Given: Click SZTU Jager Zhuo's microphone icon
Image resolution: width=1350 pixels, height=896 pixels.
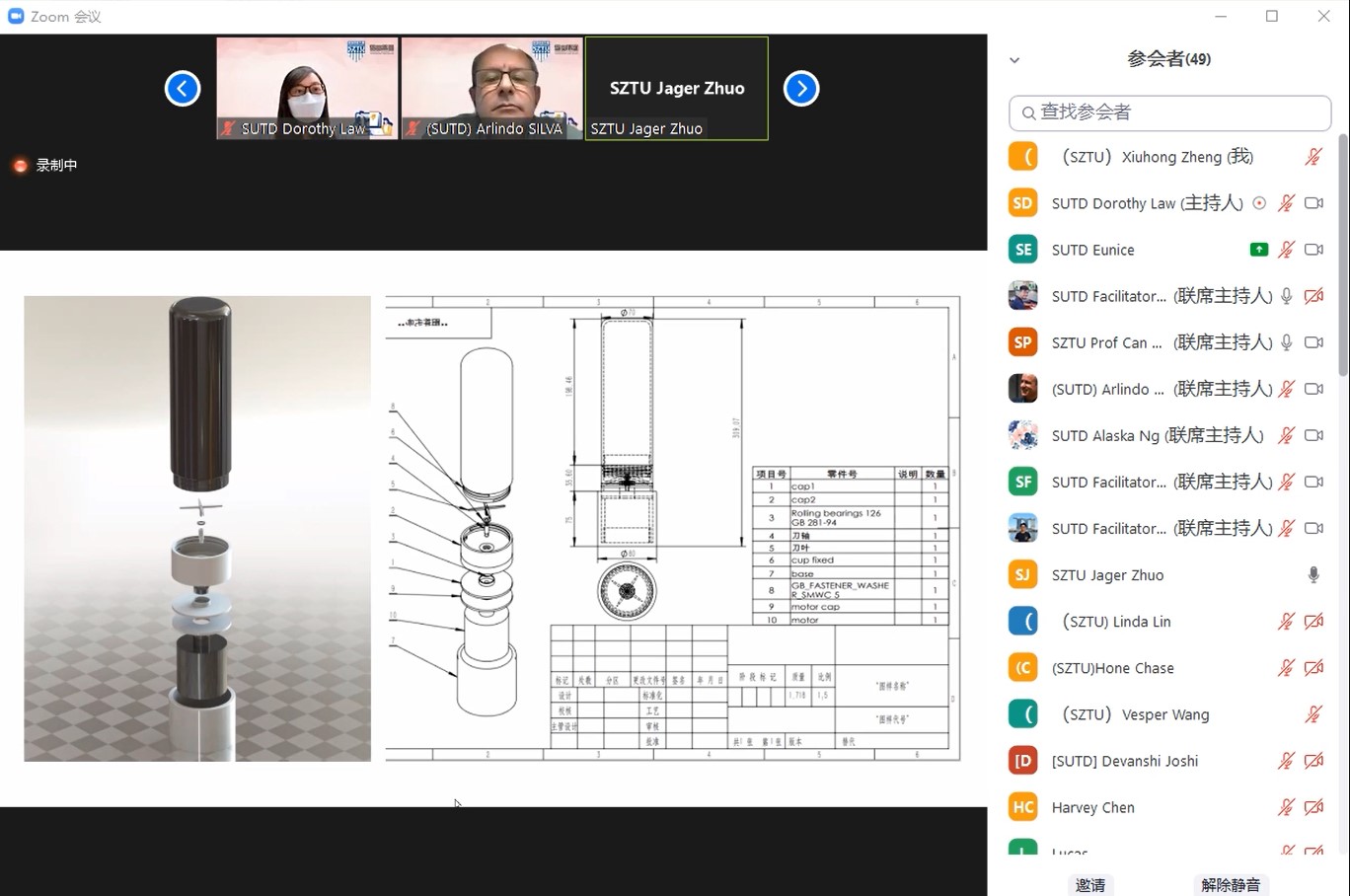Looking at the screenshot, I should 1312,575.
